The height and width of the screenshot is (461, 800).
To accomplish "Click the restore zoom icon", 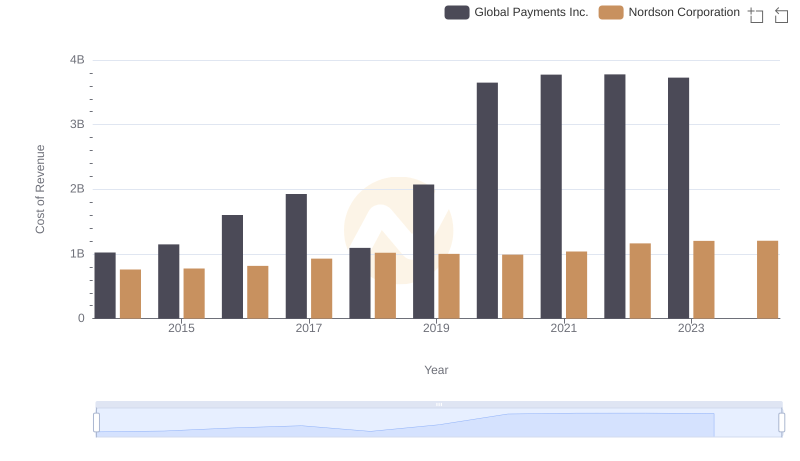I will click(781, 15).
